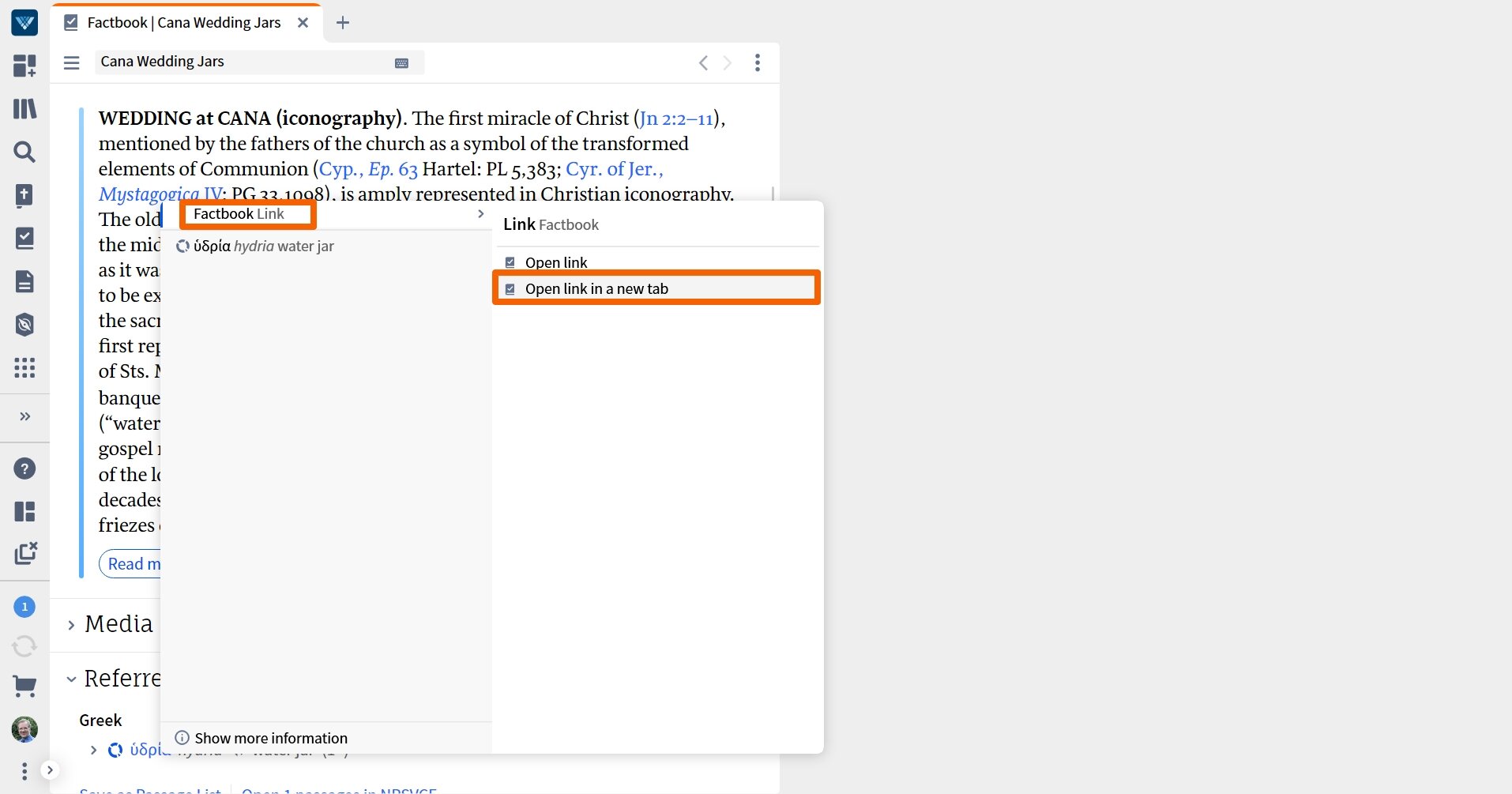1512x794 pixels.
Task: Expand the ὑδρία Greek entry arrow
Action: (x=93, y=750)
